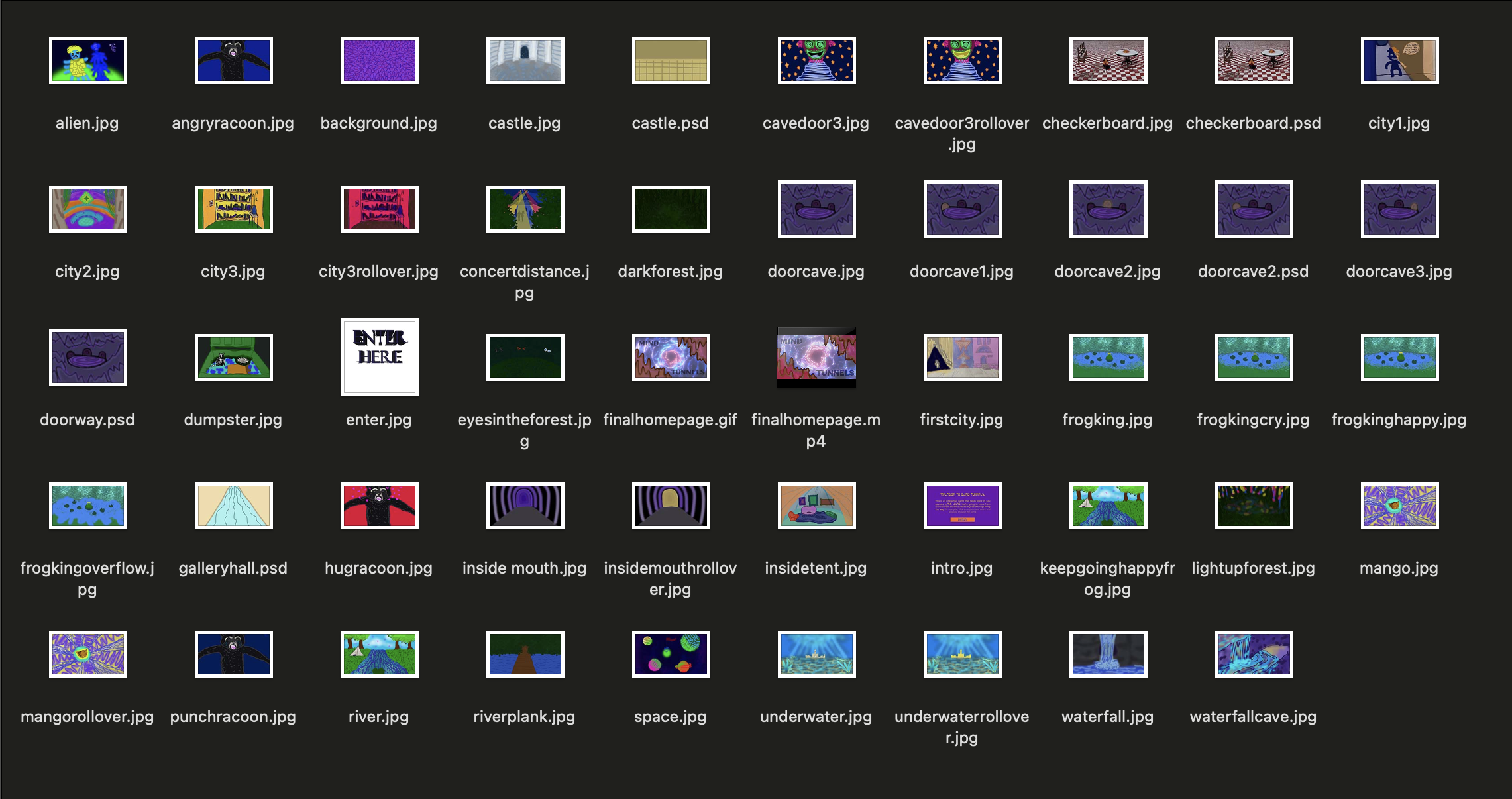Select the purple background.jpg thumbnail

(379, 60)
